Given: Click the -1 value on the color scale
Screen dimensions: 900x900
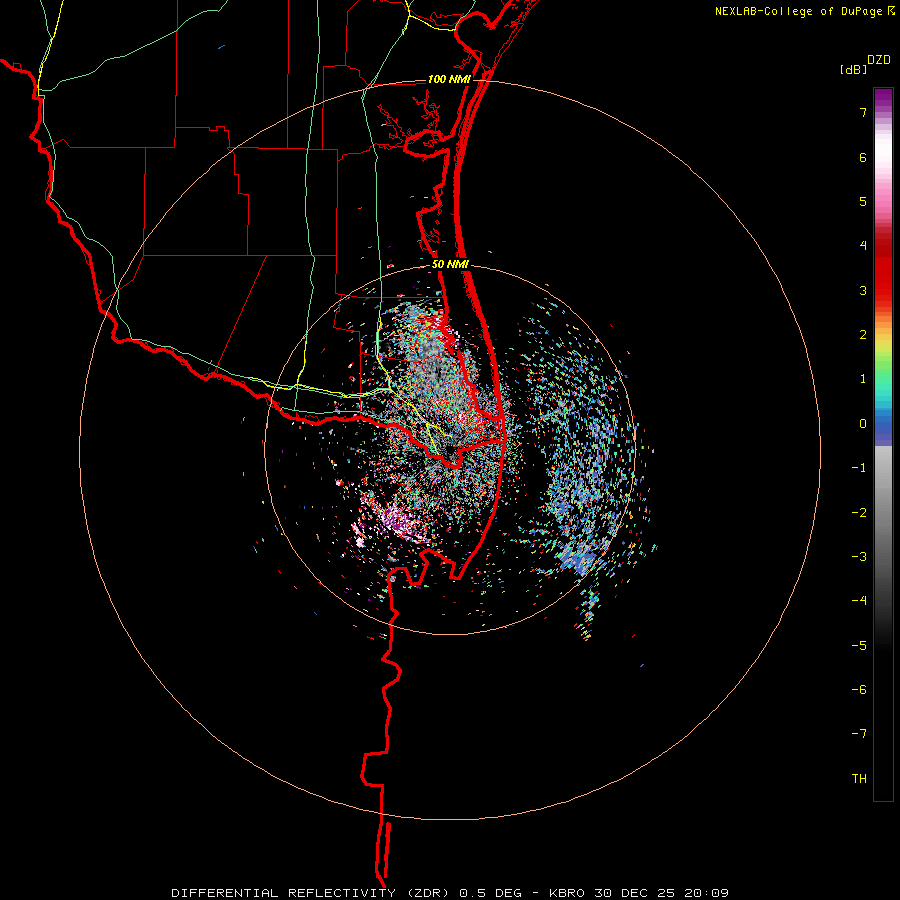Looking at the screenshot, I should (x=859, y=468).
